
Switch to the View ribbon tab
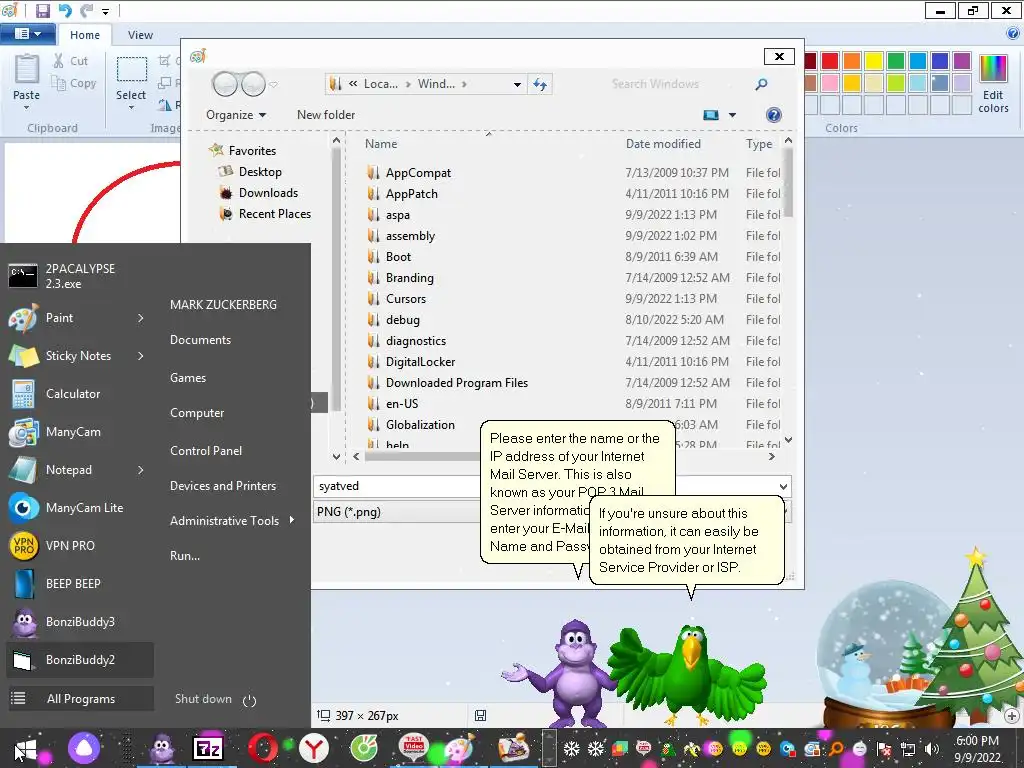(140, 35)
